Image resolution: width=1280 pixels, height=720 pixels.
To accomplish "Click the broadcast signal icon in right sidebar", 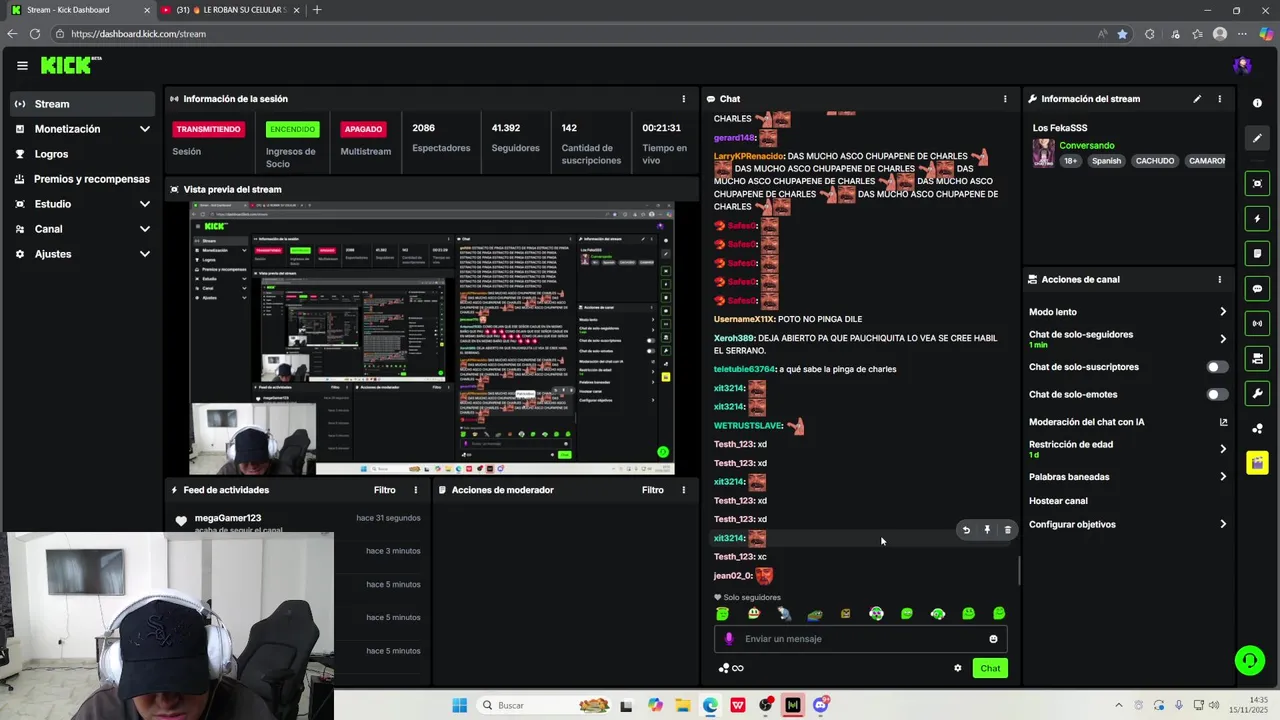I will pos(1257,324).
